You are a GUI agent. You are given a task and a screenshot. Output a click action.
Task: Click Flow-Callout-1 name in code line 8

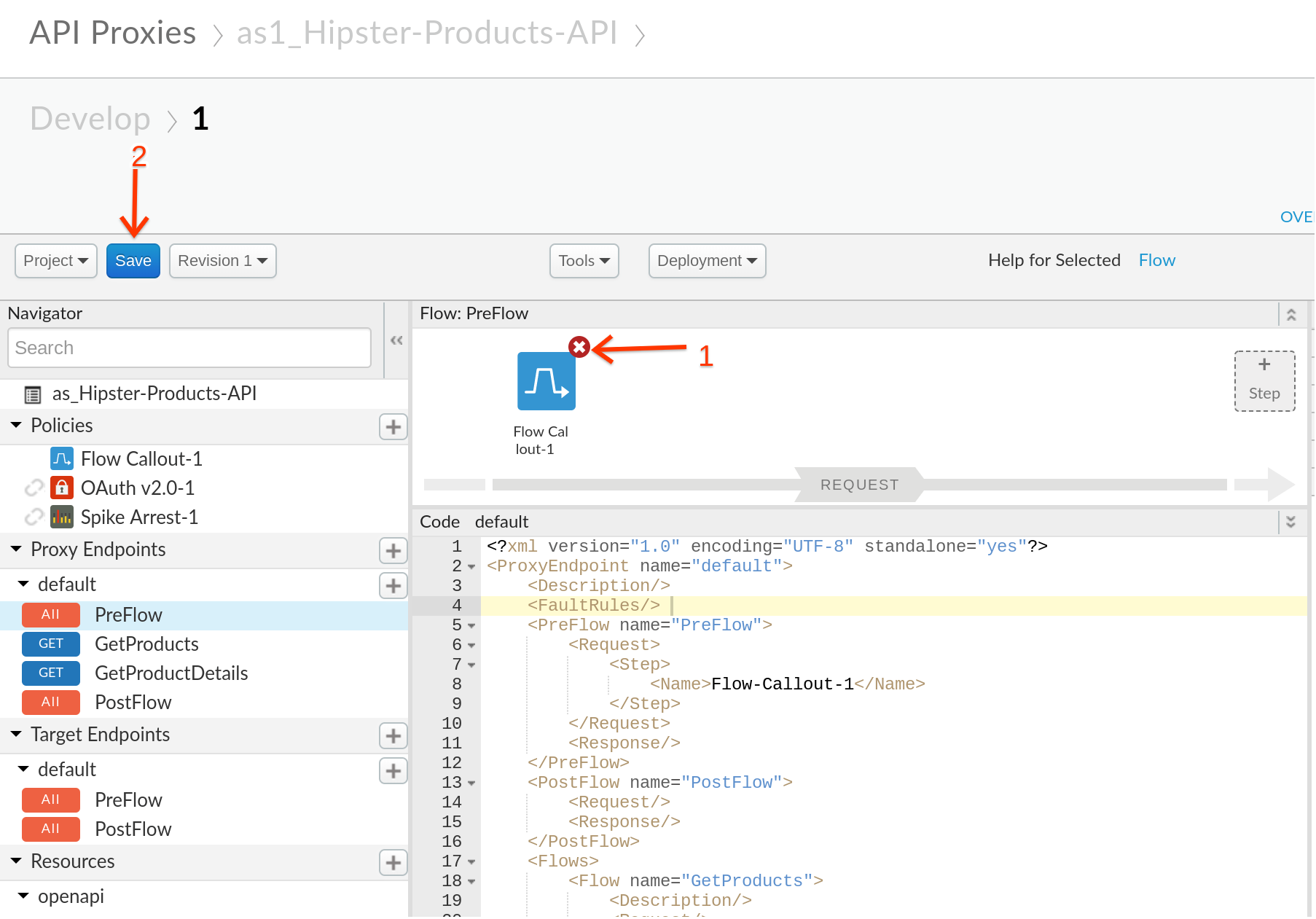pos(782,684)
